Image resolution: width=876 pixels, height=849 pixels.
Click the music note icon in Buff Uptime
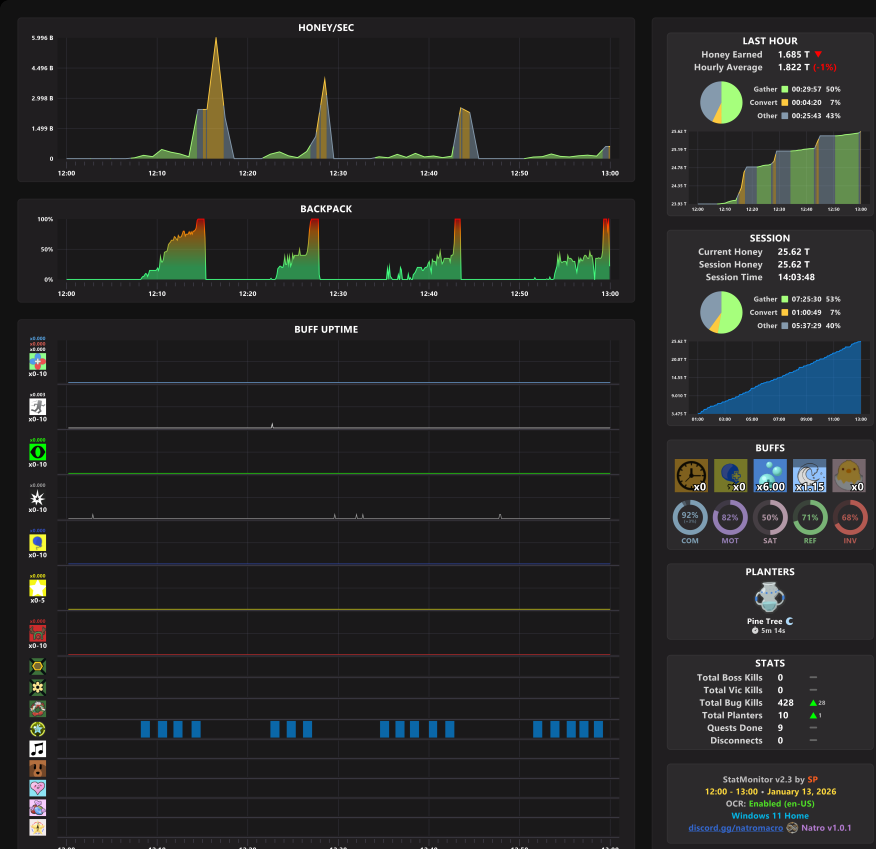tap(37, 749)
